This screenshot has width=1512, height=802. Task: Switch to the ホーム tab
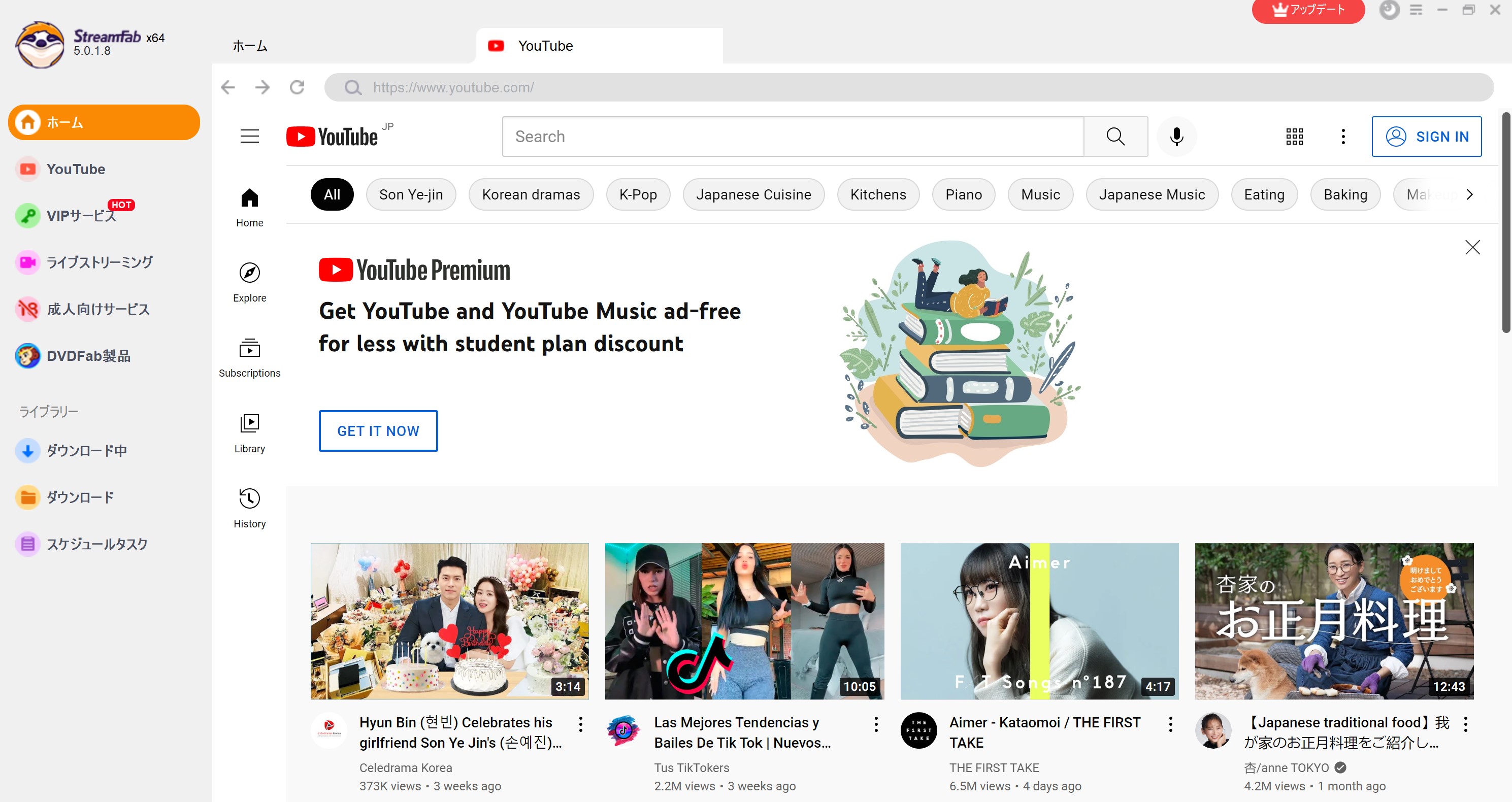point(250,46)
